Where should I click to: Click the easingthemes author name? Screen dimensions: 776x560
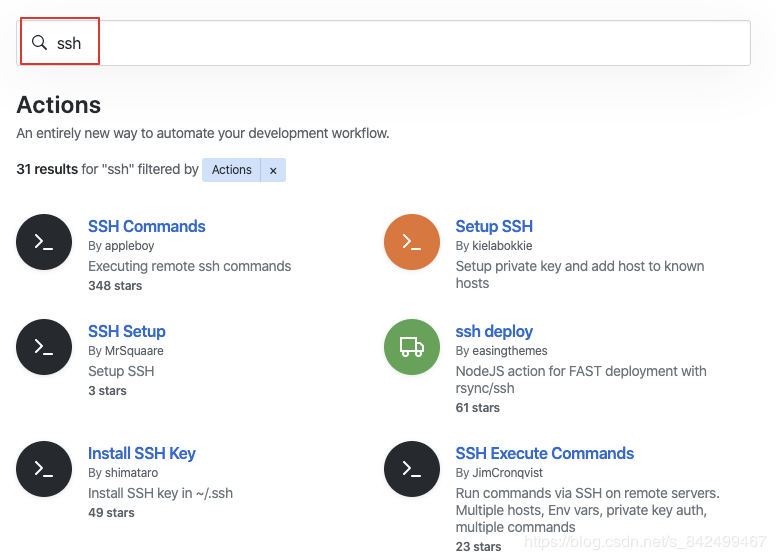pyautogui.click(x=509, y=351)
